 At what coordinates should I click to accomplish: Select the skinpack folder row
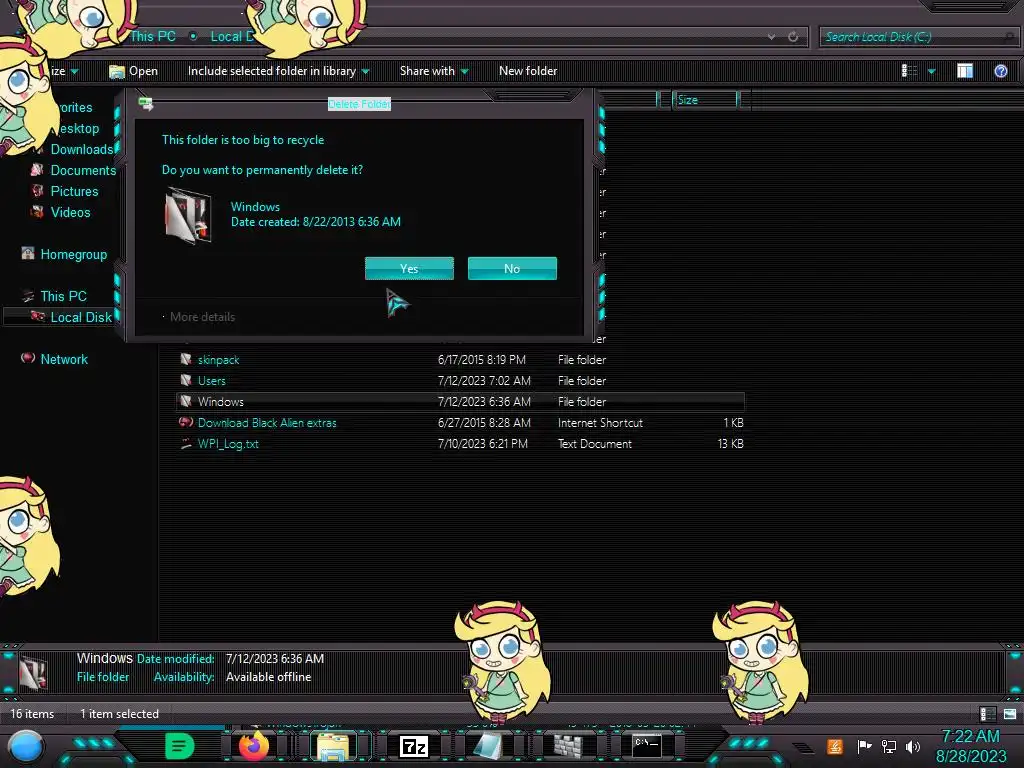pos(460,360)
